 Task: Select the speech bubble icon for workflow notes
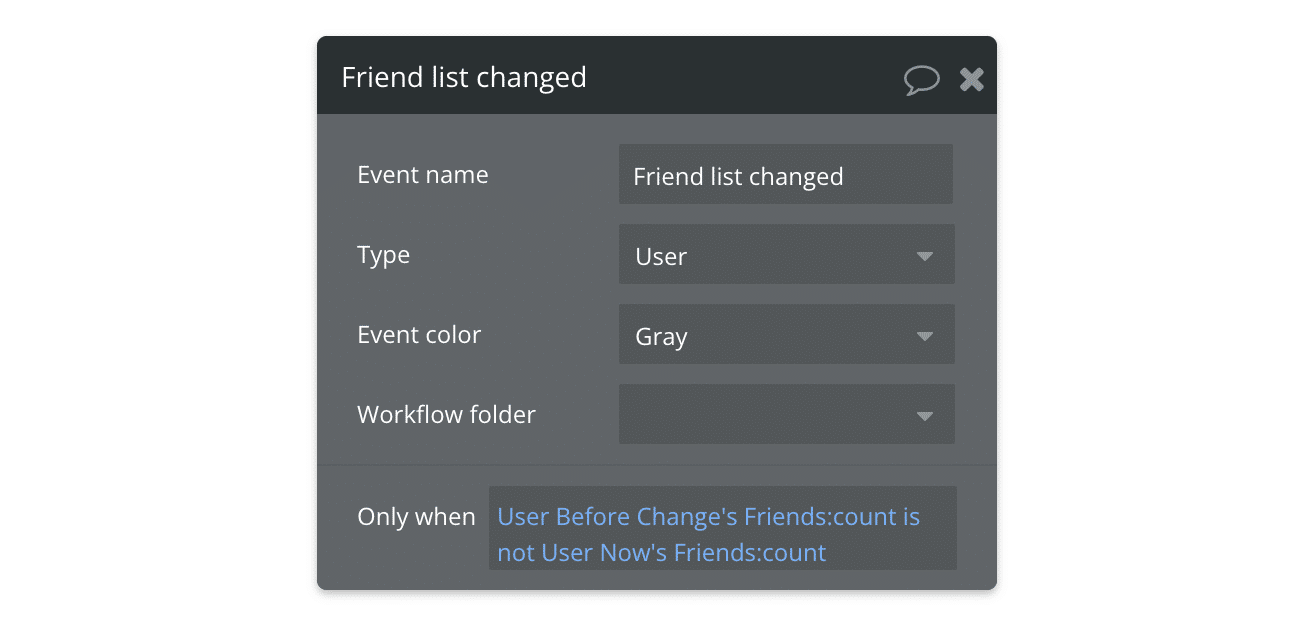[921, 78]
